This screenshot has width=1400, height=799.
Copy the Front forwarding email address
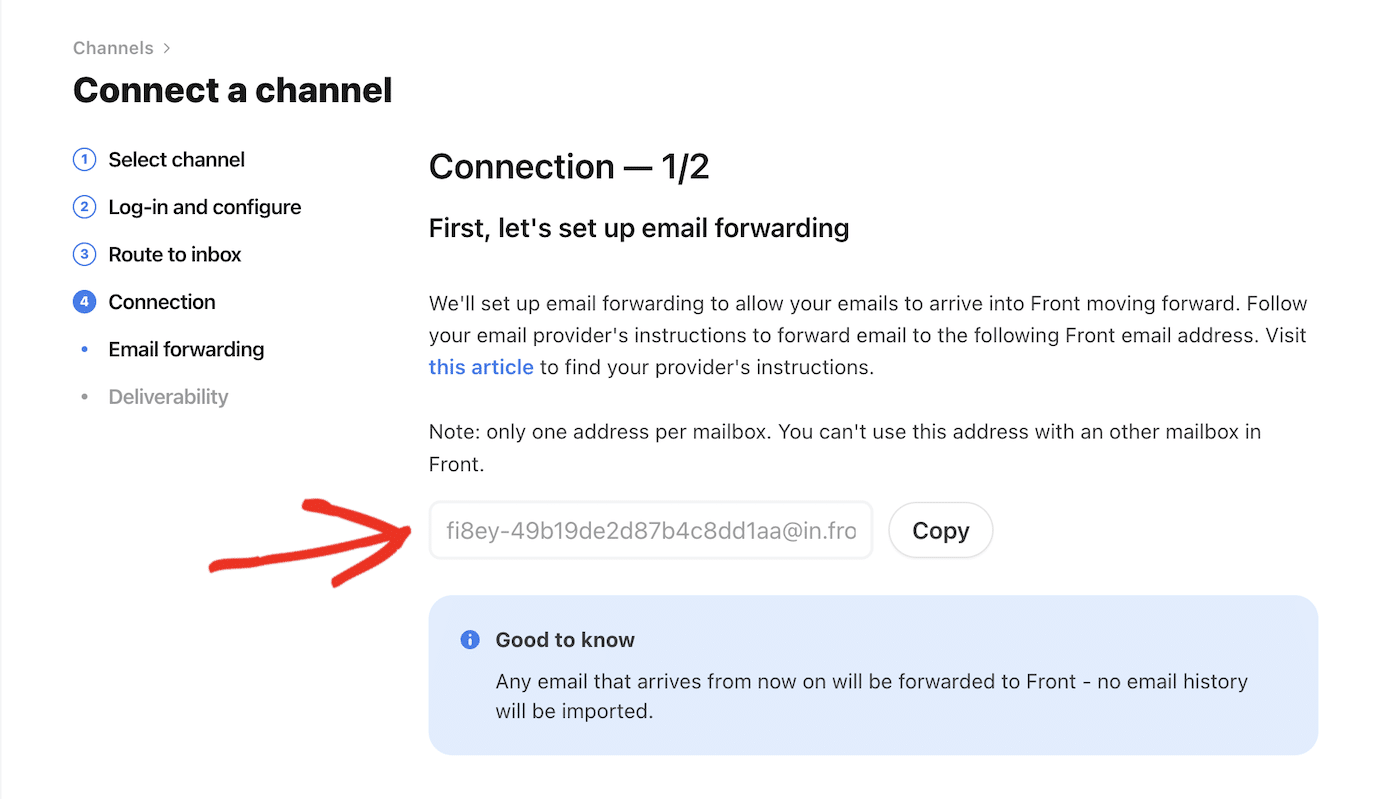point(940,530)
